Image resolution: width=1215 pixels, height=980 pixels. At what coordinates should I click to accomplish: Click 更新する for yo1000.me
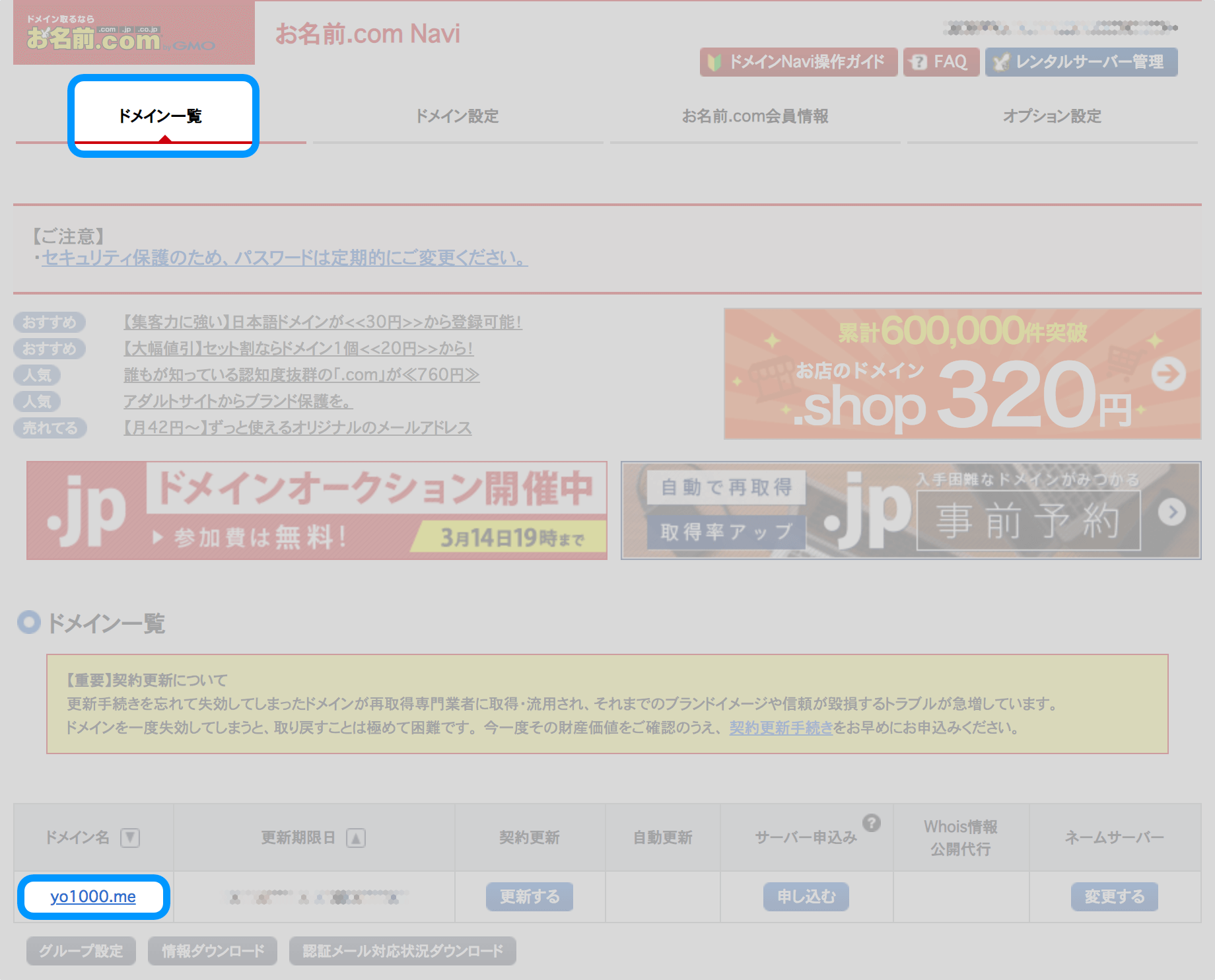pyautogui.click(x=529, y=897)
